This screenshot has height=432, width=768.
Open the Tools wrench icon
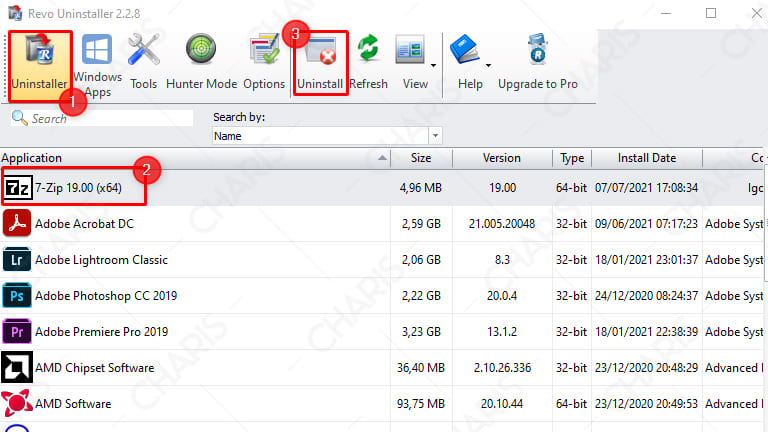pos(144,50)
